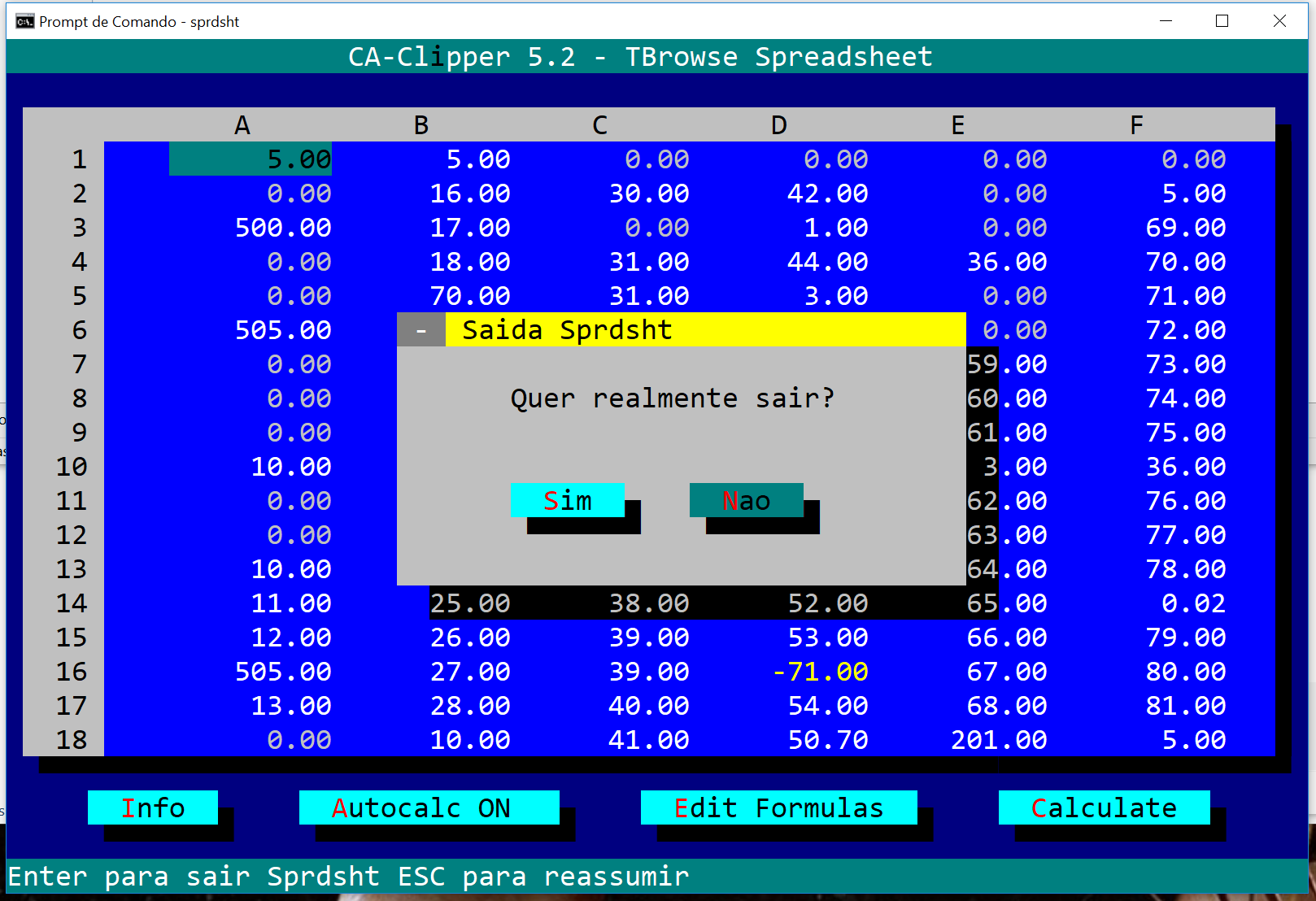Click cell D4 showing 44.00
1316x901 pixels.
[x=828, y=261]
